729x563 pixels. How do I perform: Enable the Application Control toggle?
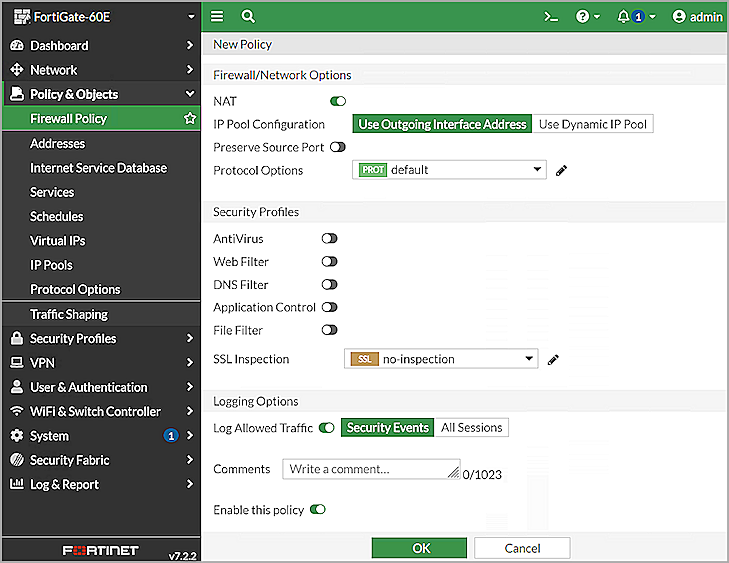pos(329,307)
